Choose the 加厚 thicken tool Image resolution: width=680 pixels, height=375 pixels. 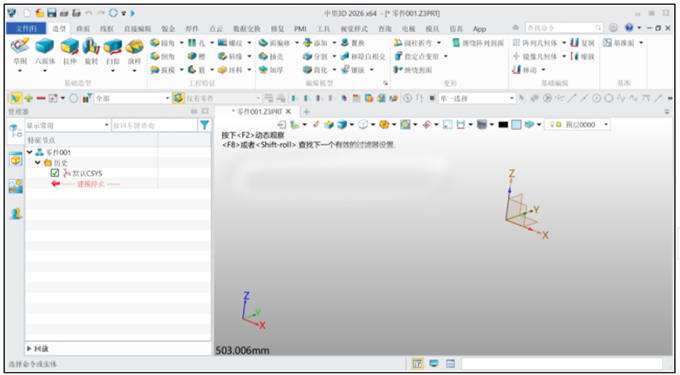(x=271, y=70)
